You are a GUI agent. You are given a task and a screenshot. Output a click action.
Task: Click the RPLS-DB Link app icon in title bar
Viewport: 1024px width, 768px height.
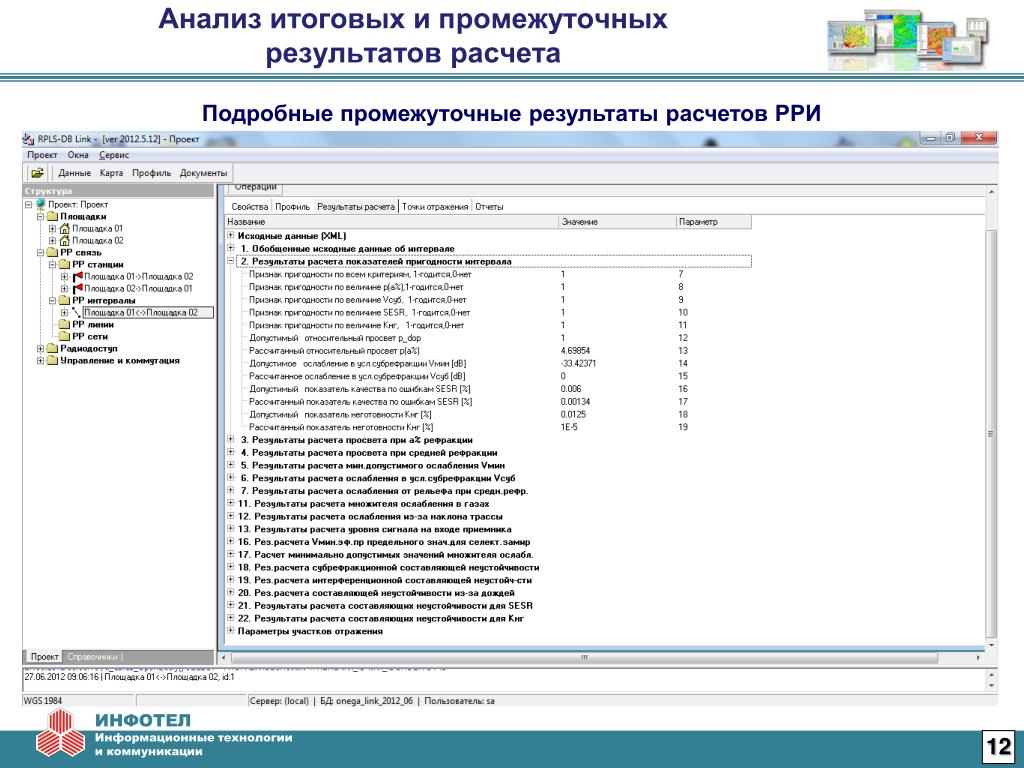28,139
